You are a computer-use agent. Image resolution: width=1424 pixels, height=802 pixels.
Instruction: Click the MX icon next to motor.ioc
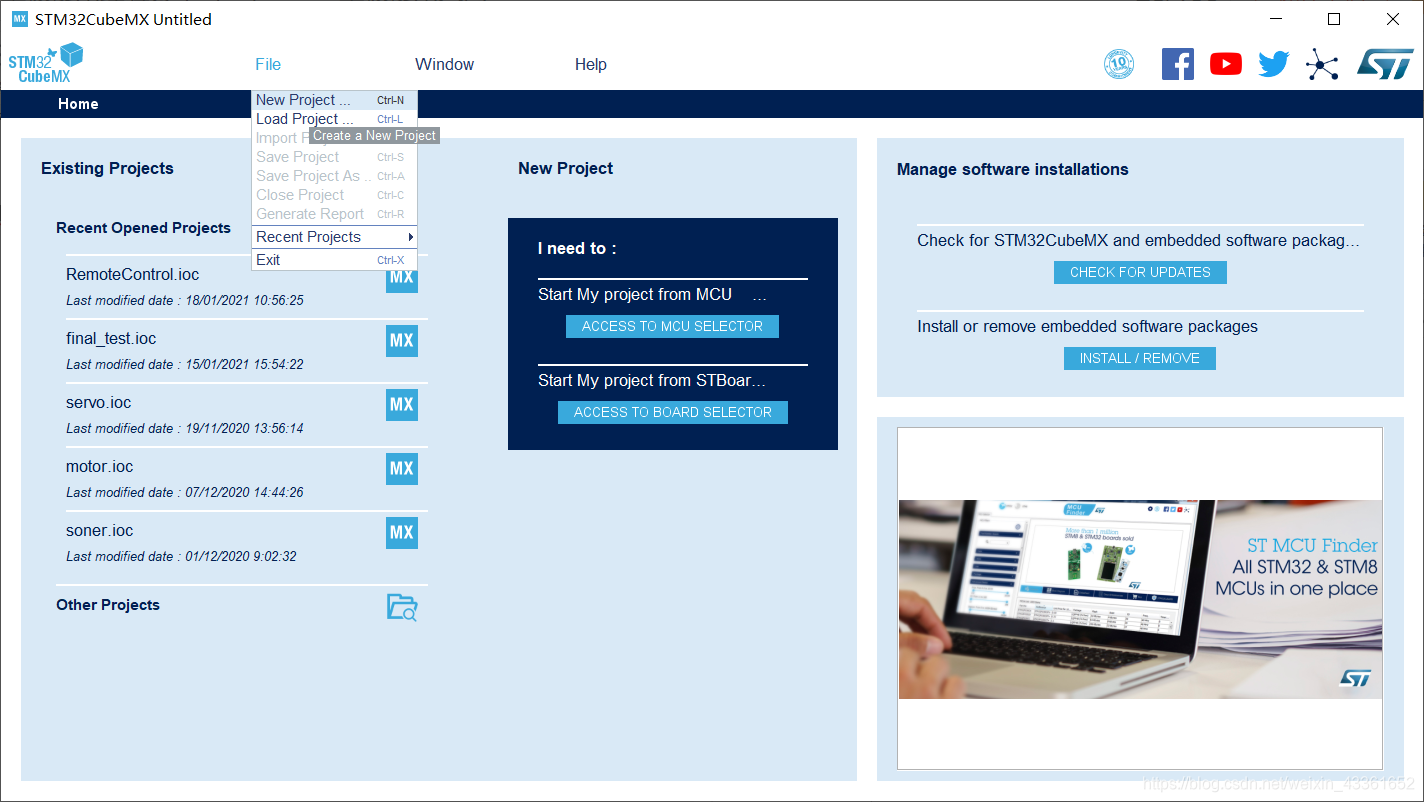coord(402,469)
